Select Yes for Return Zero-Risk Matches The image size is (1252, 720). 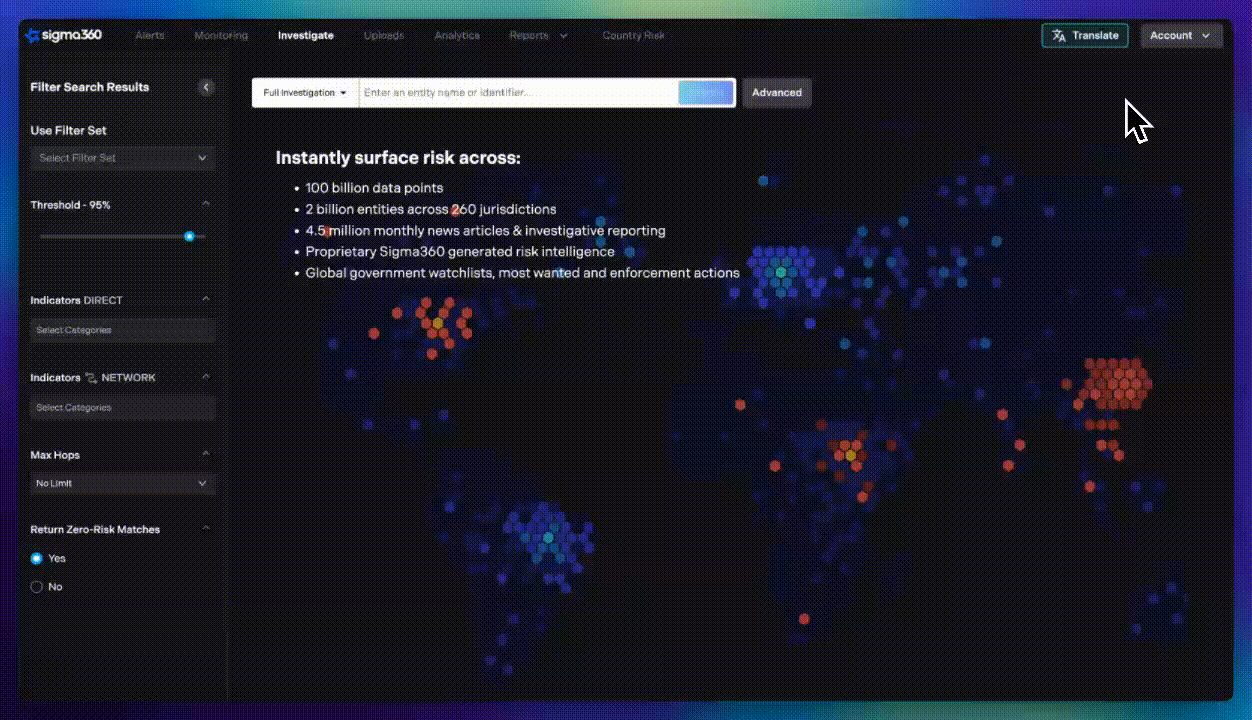coord(37,559)
